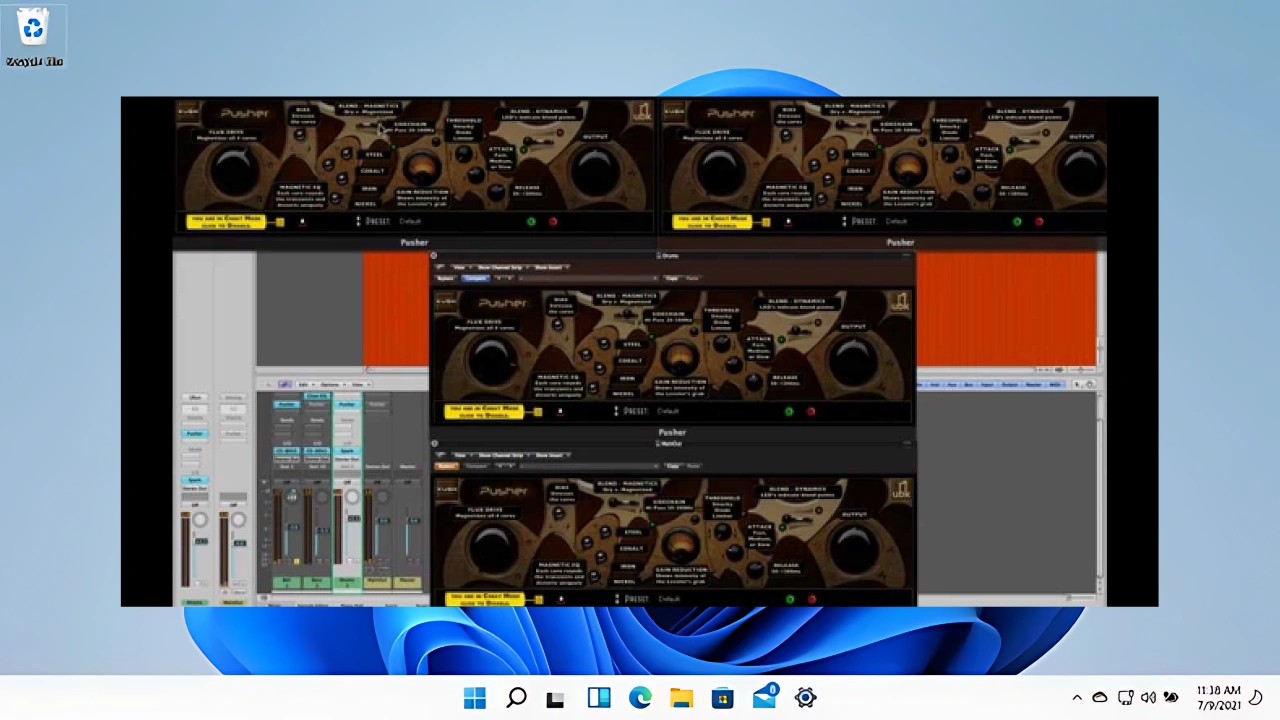Click Blend Dynamics slider in top-left Pusher
The height and width of the screenshot is (720, 1280).
point(537,142)
